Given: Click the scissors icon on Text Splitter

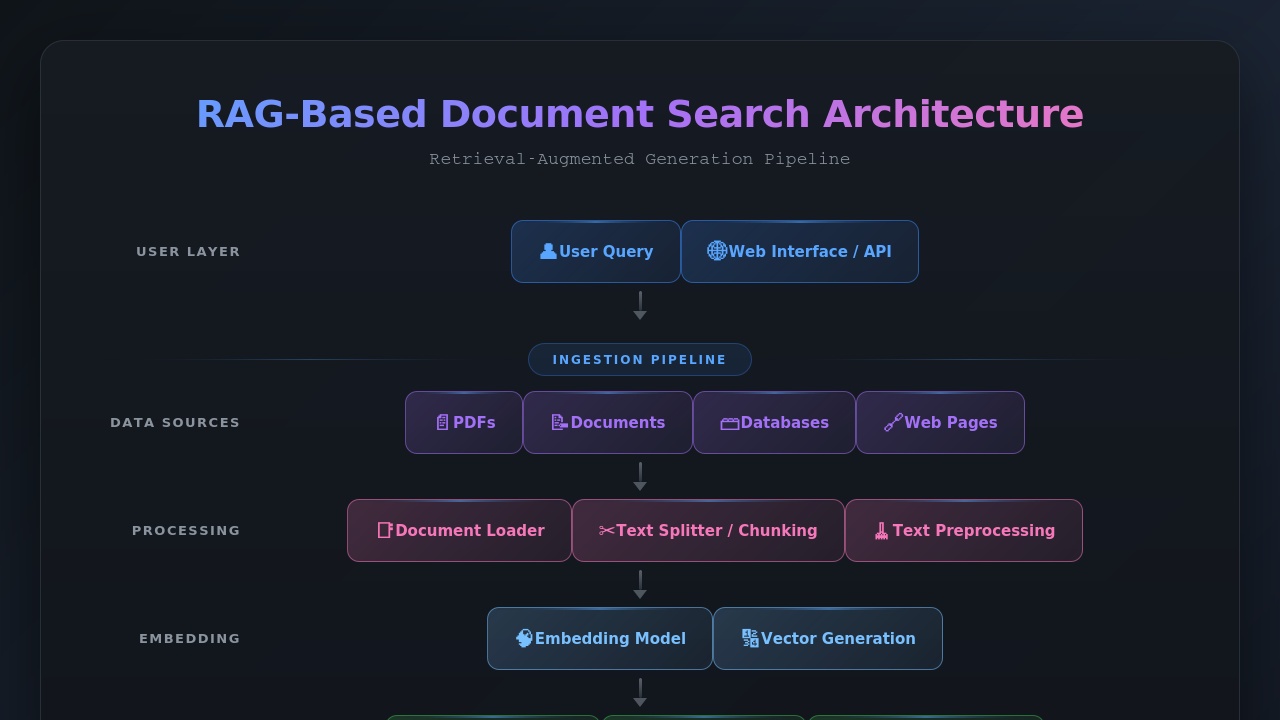Looking at the screenshot, I should click(x=606, y=530).
